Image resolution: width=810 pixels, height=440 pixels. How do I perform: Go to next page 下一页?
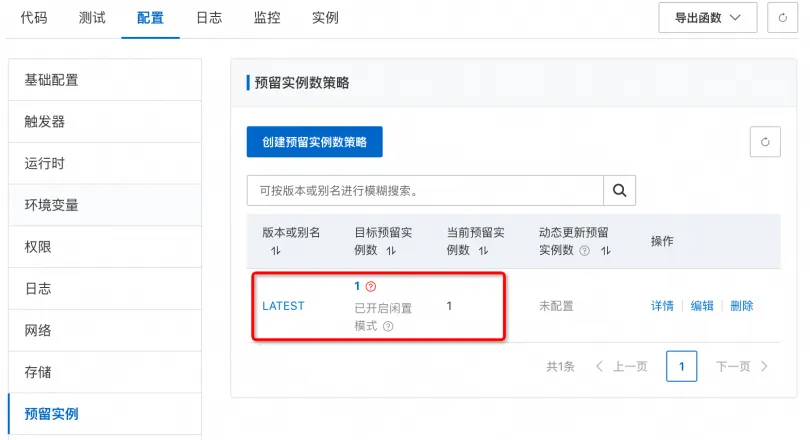(742, 367)
